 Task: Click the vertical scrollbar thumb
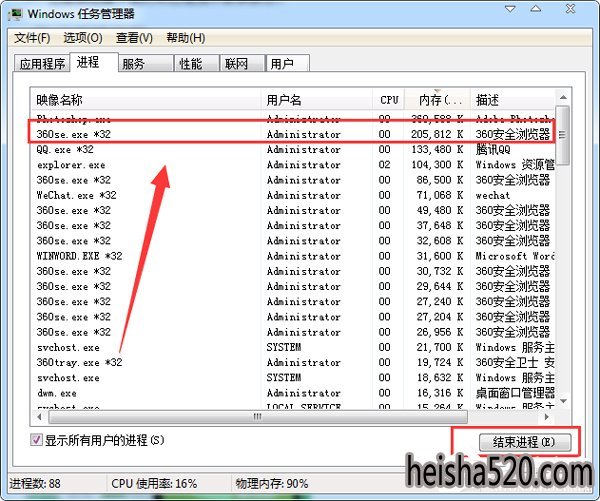[562, 135]
